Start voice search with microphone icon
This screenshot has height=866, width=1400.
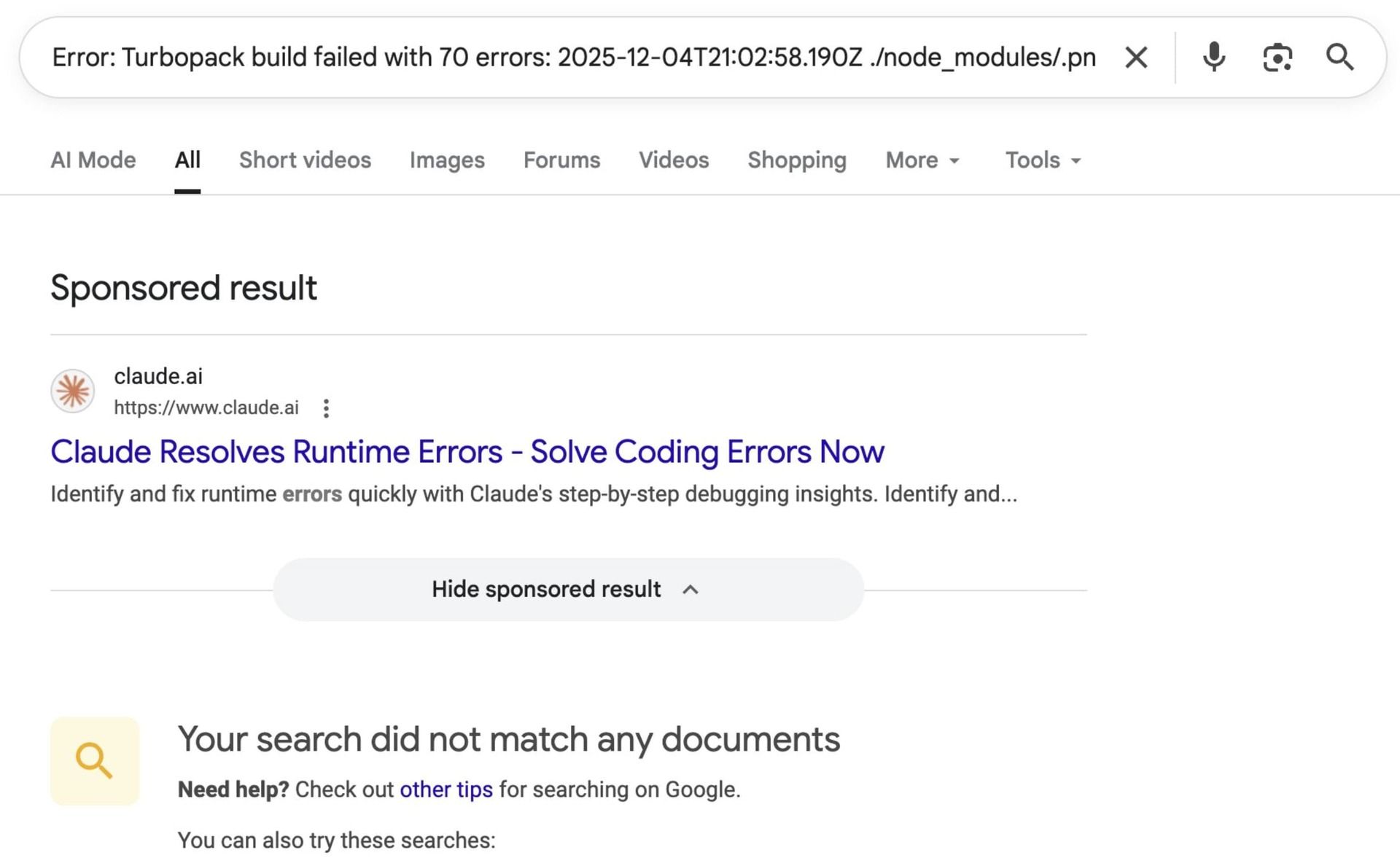1214,58
